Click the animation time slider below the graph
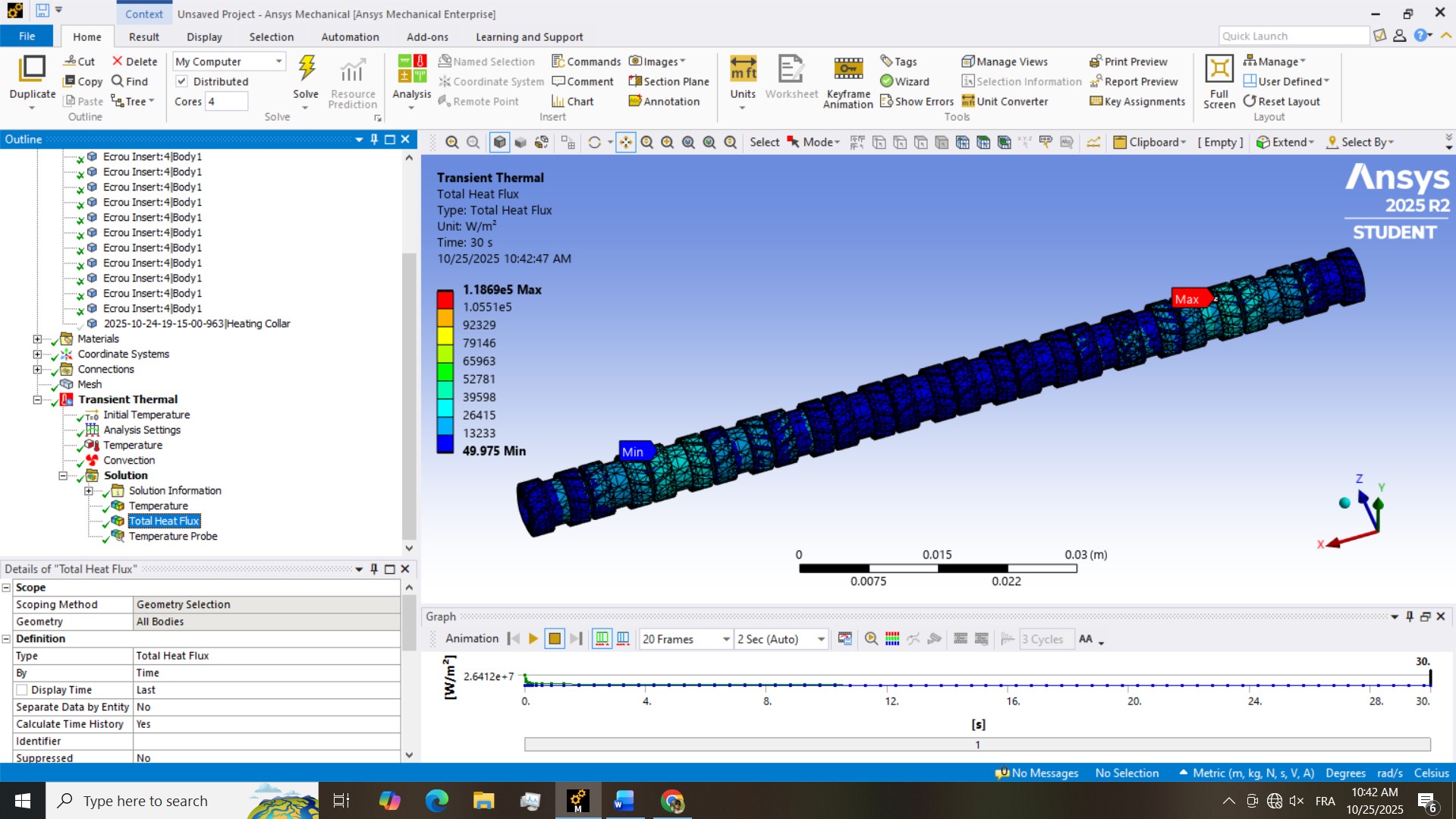This screenshot has width=1456, height=819. [x=976, y=744]
